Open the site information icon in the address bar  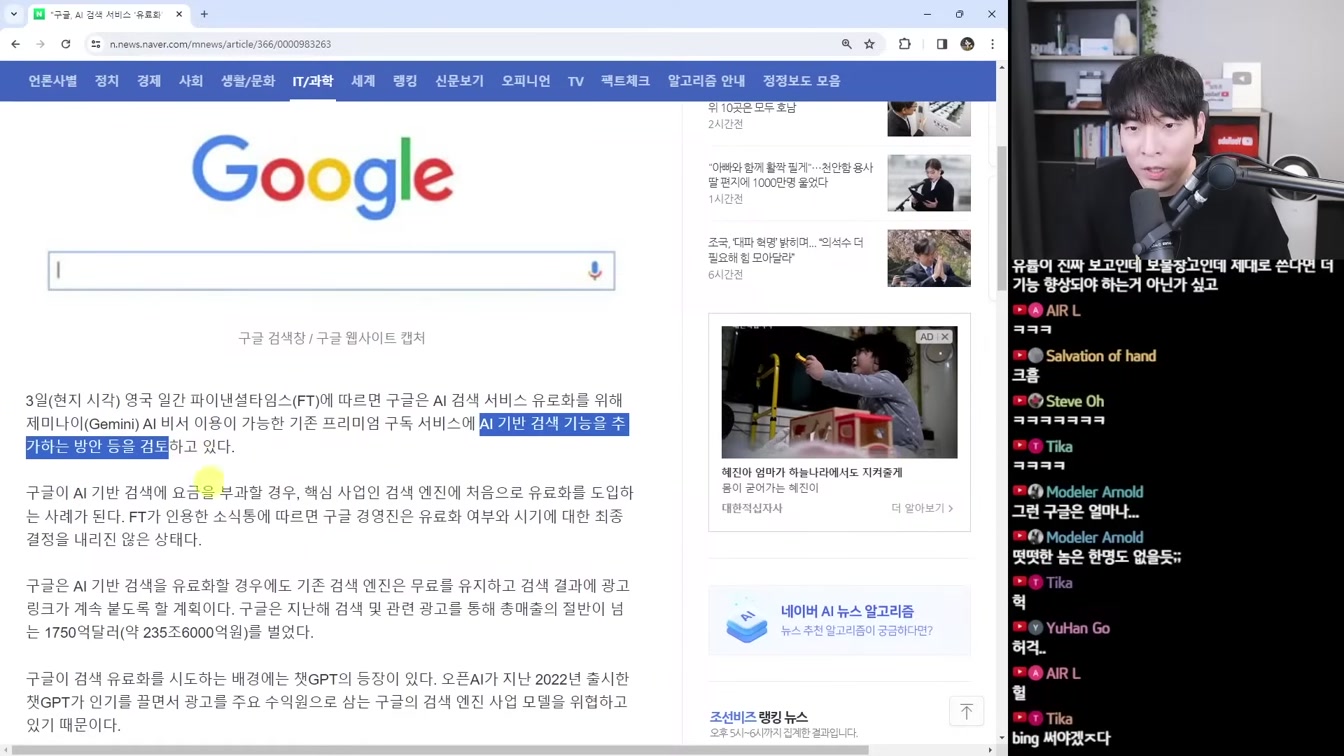tap(96, 44)
